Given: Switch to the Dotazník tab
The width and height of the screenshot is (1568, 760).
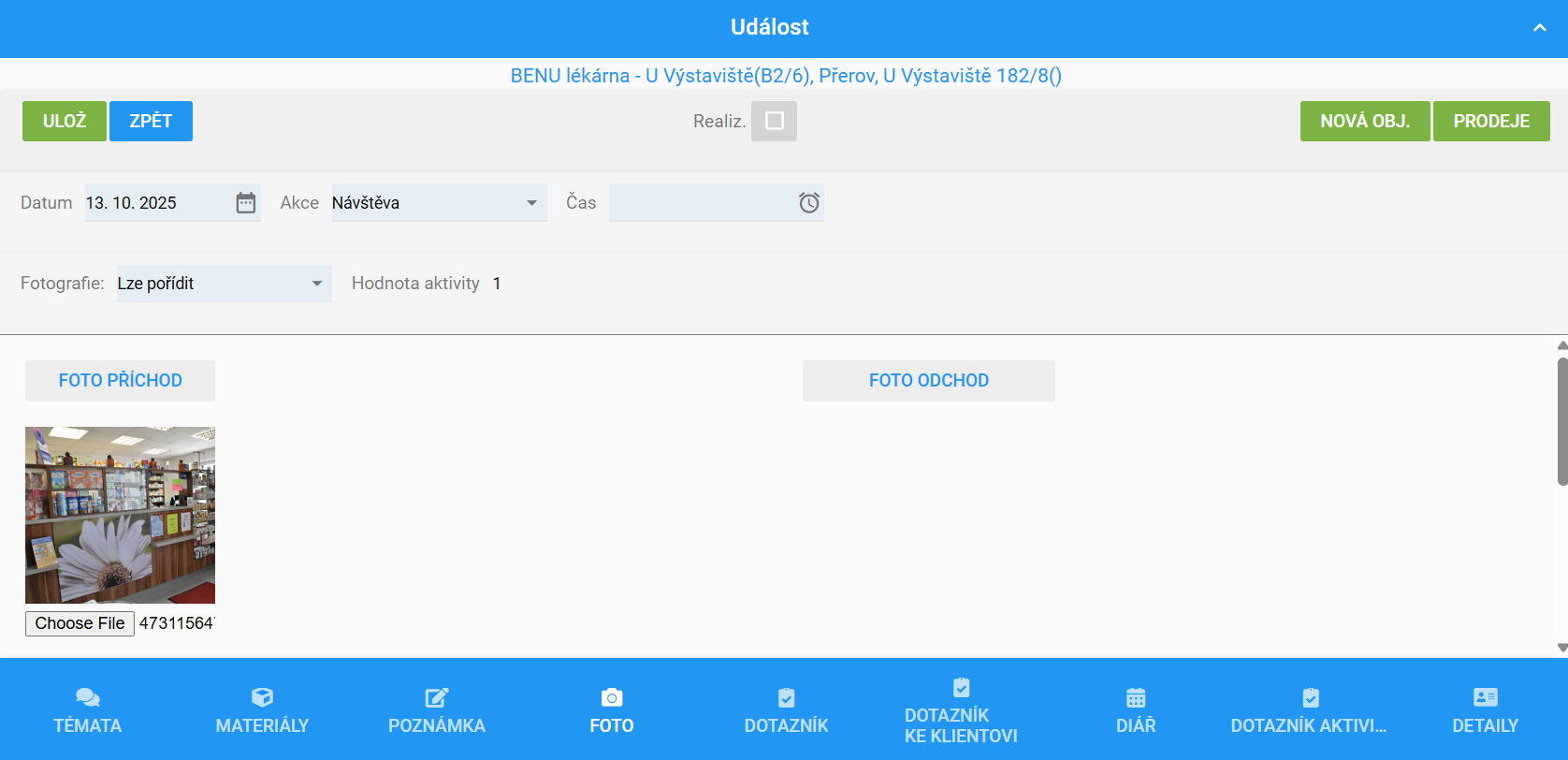Looking at the screenshot, I should coord(786,710).
